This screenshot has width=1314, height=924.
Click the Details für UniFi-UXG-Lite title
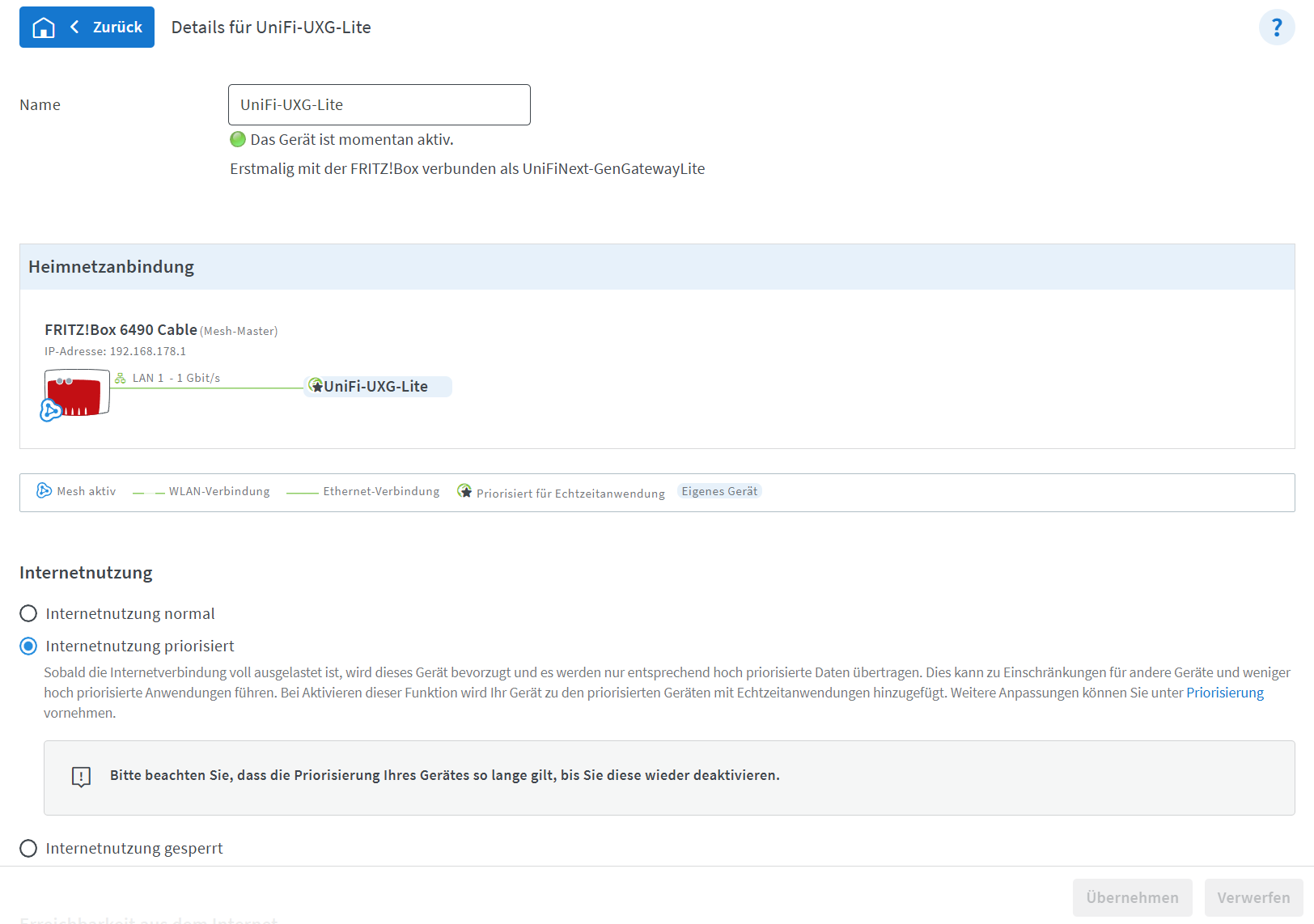click(271, 28)
